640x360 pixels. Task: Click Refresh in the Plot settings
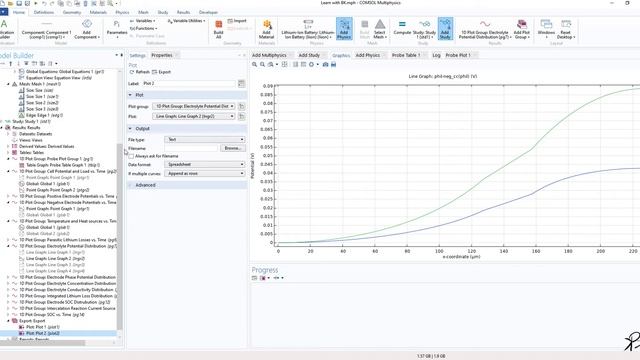140,72
